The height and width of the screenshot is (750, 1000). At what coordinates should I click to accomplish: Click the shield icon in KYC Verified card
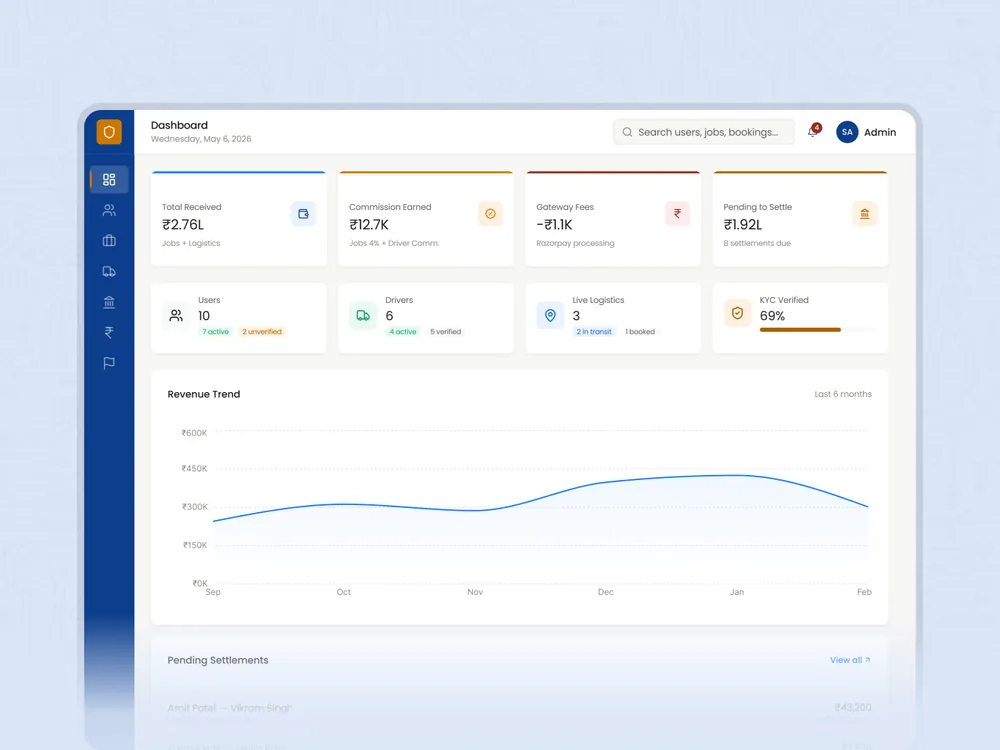[x=737, y=313]
